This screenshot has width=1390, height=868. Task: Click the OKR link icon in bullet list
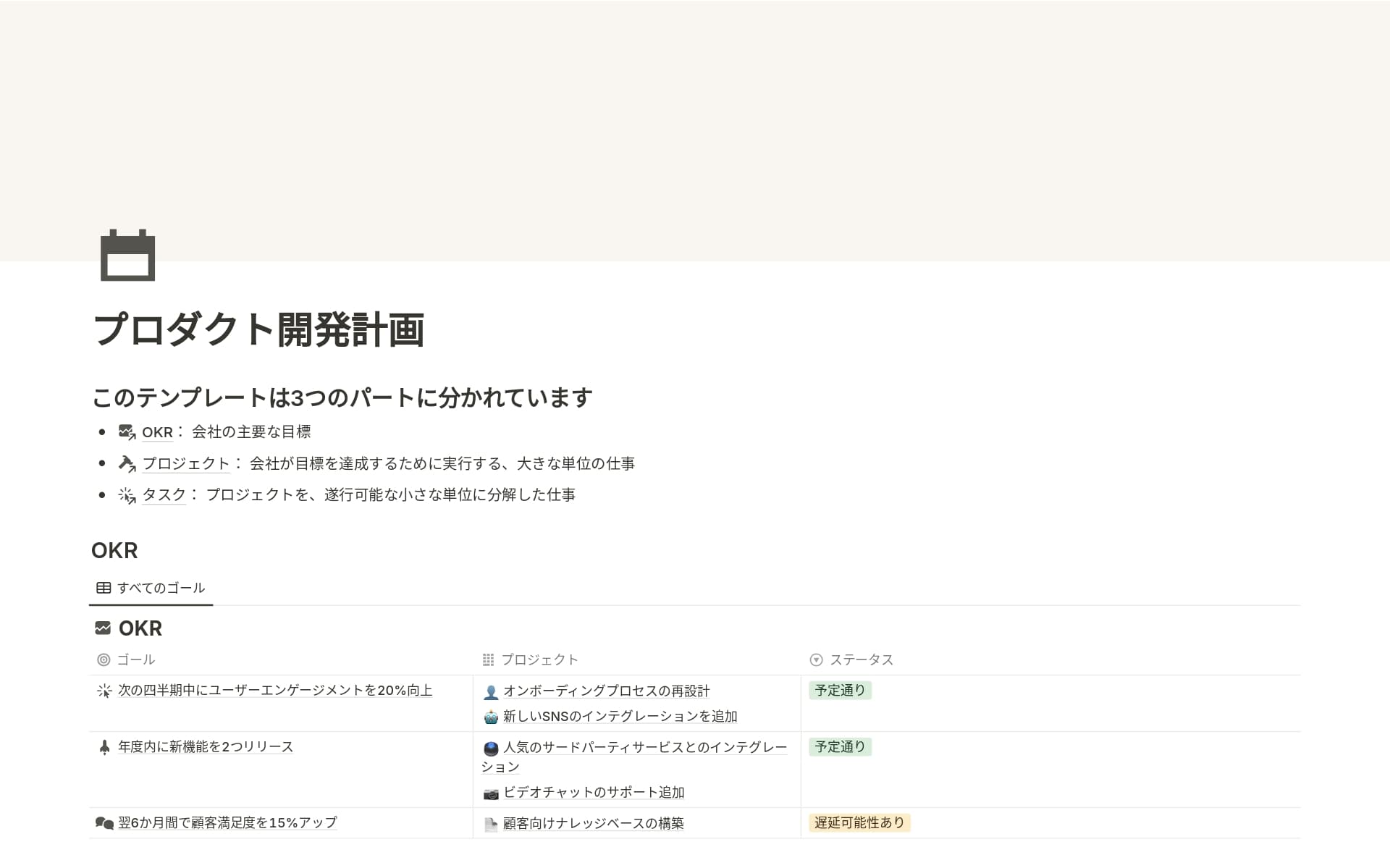[x=127, y=432]
